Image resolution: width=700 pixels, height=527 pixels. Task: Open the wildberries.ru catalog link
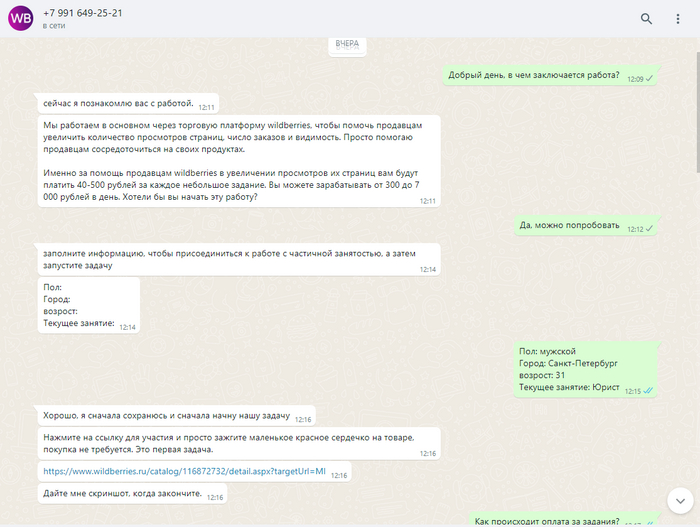[x=184, y=471]
